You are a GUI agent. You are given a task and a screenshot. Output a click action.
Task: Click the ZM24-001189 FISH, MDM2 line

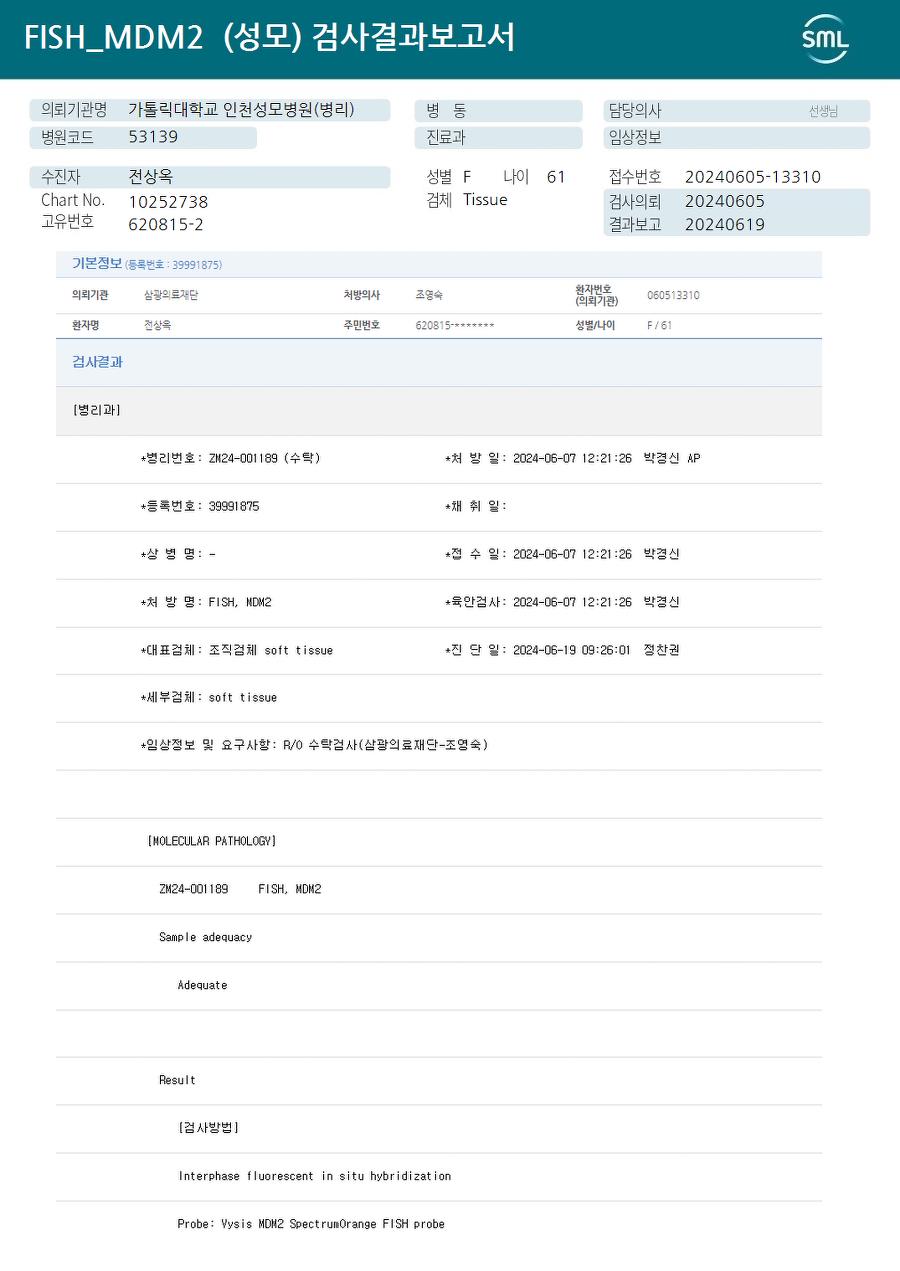[x=240, y=889]
